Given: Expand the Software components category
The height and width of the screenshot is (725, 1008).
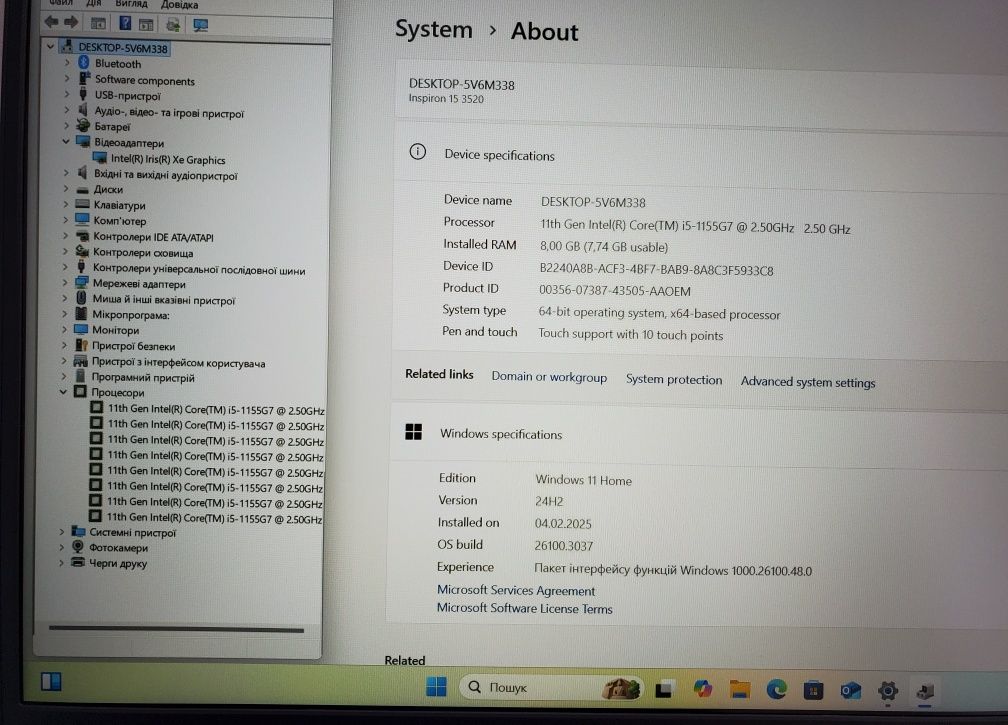Looking at the screenshot, I should pos(67,78).
